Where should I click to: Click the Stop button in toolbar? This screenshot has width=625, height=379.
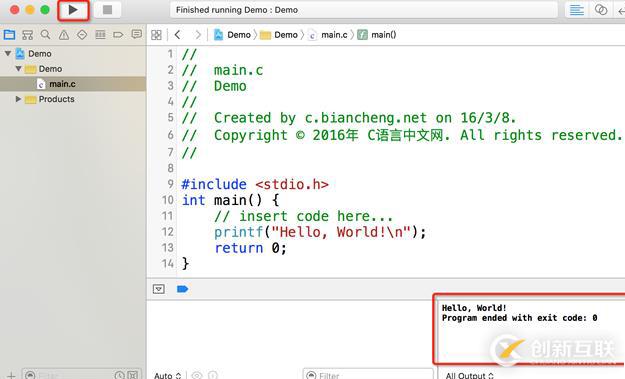(107, 10)
